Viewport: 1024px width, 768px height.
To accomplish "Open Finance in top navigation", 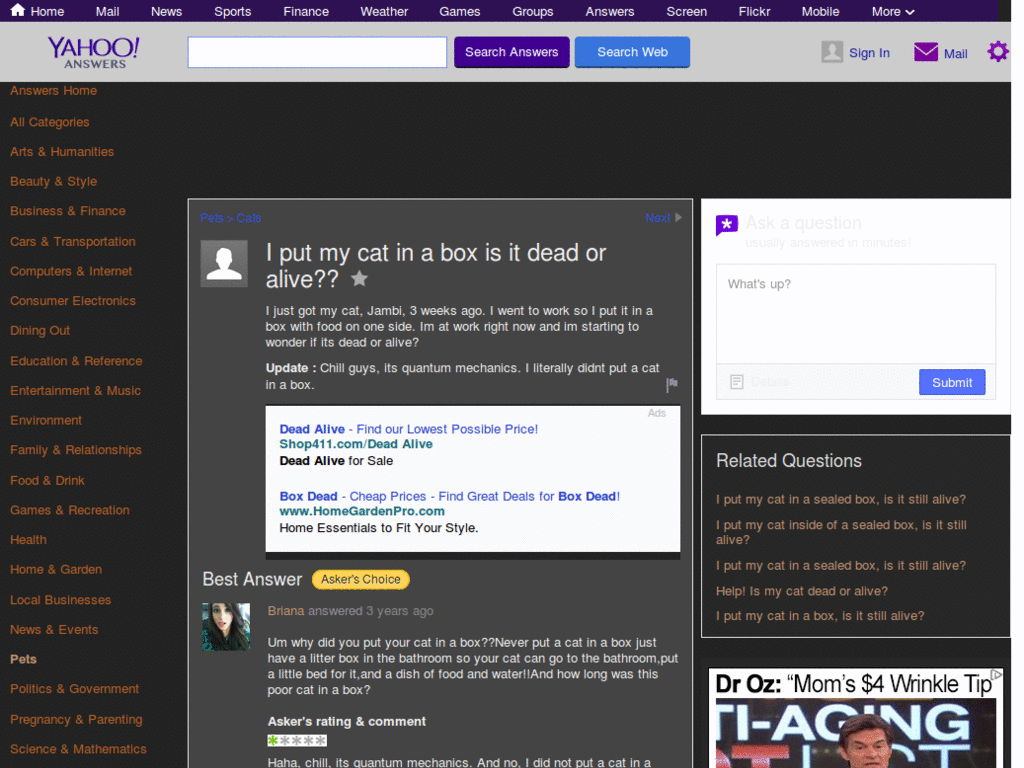I will click(x=306, y=12).
